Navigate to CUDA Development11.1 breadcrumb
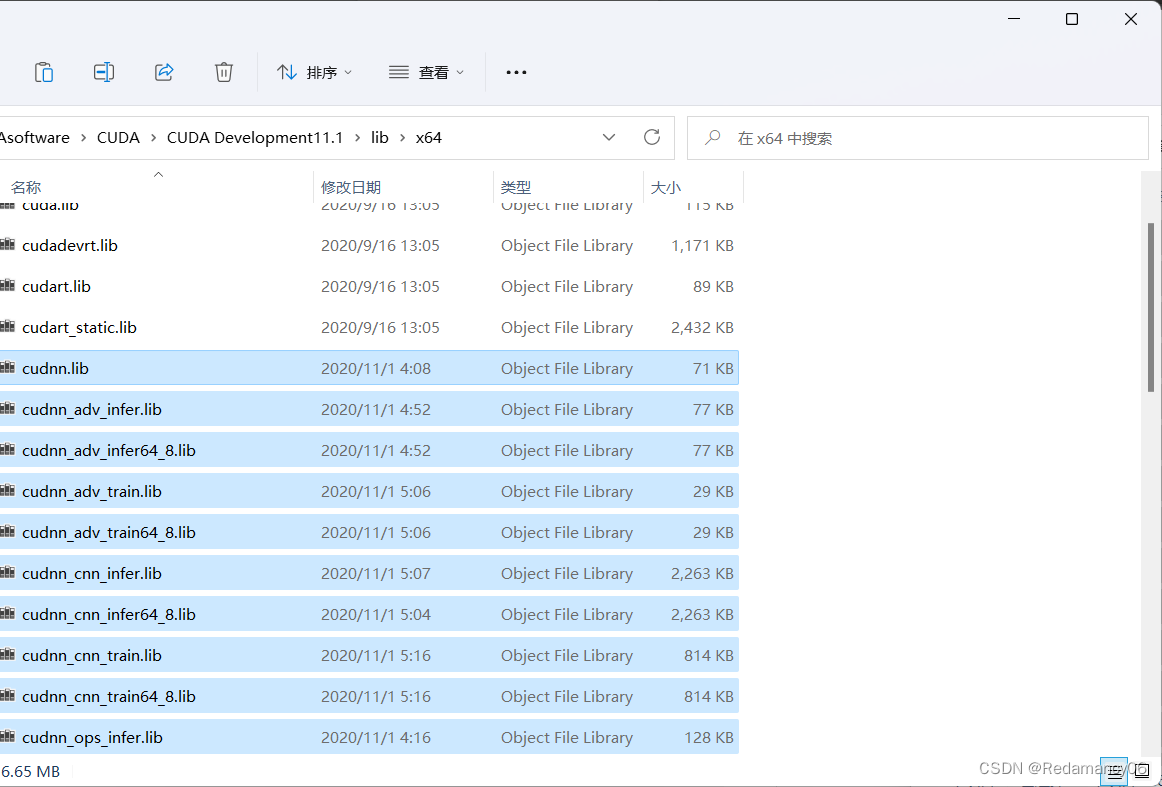Screen dimensions: 1162x787 point(255,138)
